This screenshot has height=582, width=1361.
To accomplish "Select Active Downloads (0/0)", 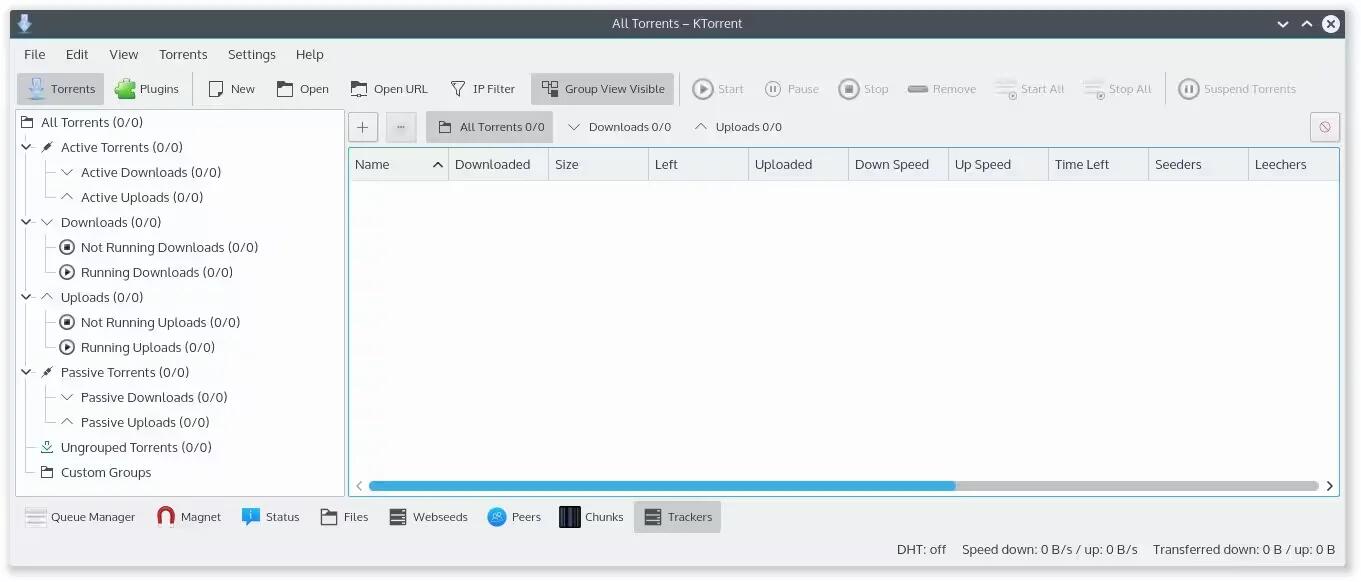I will click(151, 172).
